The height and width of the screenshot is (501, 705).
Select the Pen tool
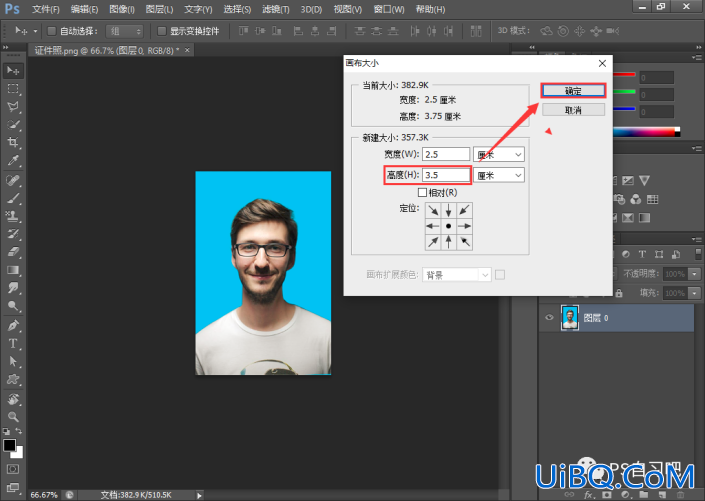pos(13,326)
